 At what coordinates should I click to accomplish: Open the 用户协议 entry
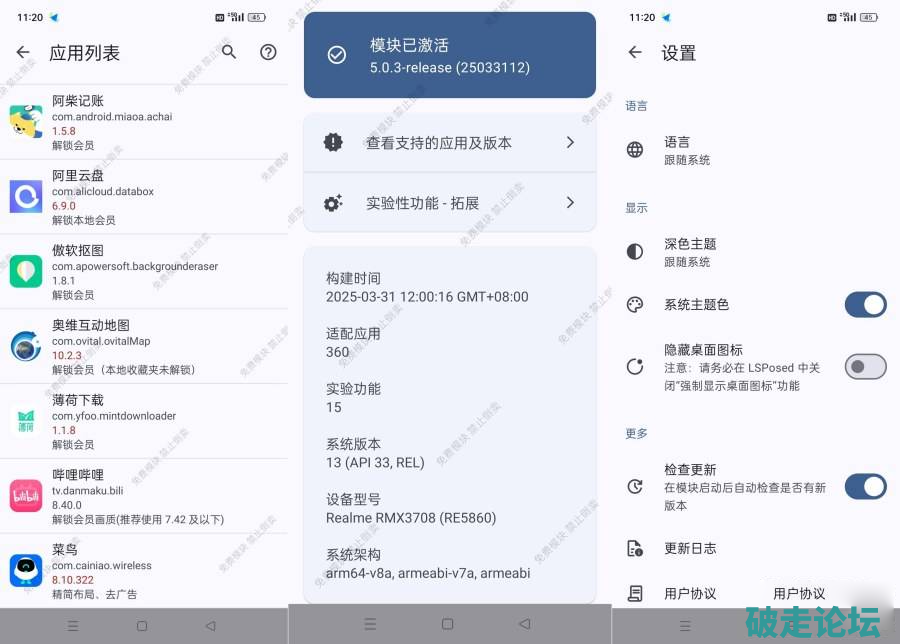pos(690,593)
